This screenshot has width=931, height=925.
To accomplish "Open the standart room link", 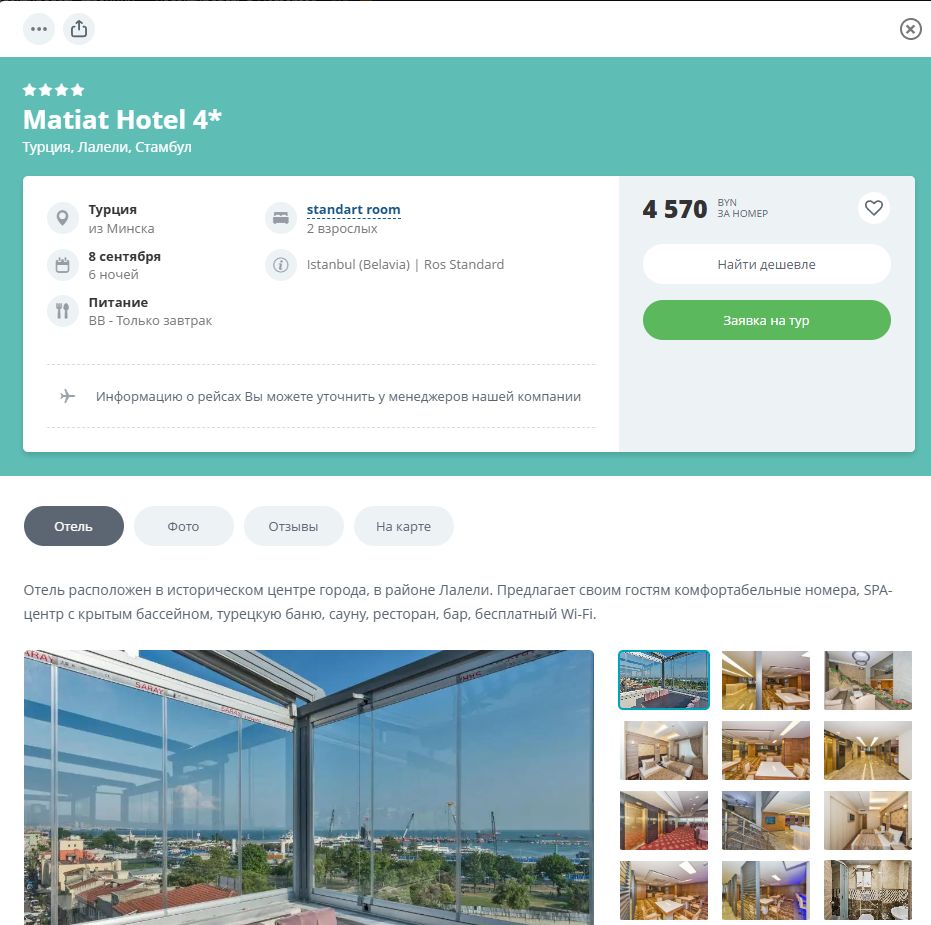I will 353,210.
